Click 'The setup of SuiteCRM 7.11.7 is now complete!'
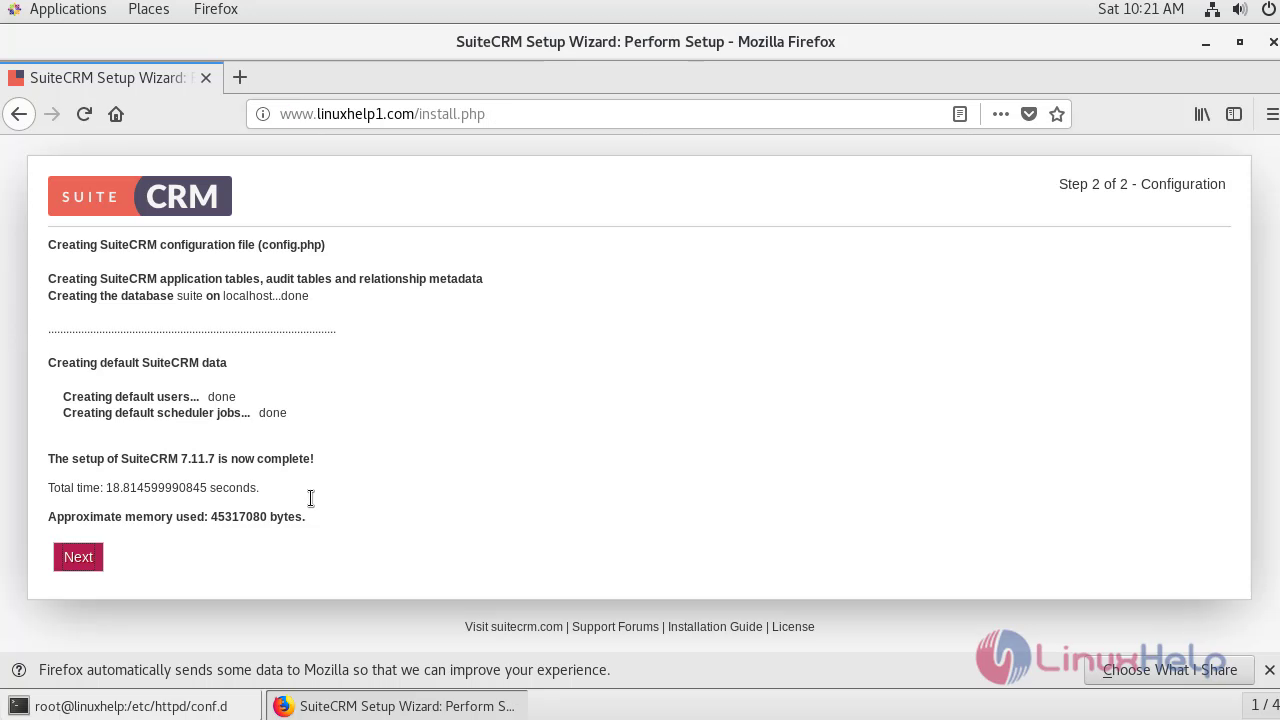 pyautogui.click(x=181, y=459)
